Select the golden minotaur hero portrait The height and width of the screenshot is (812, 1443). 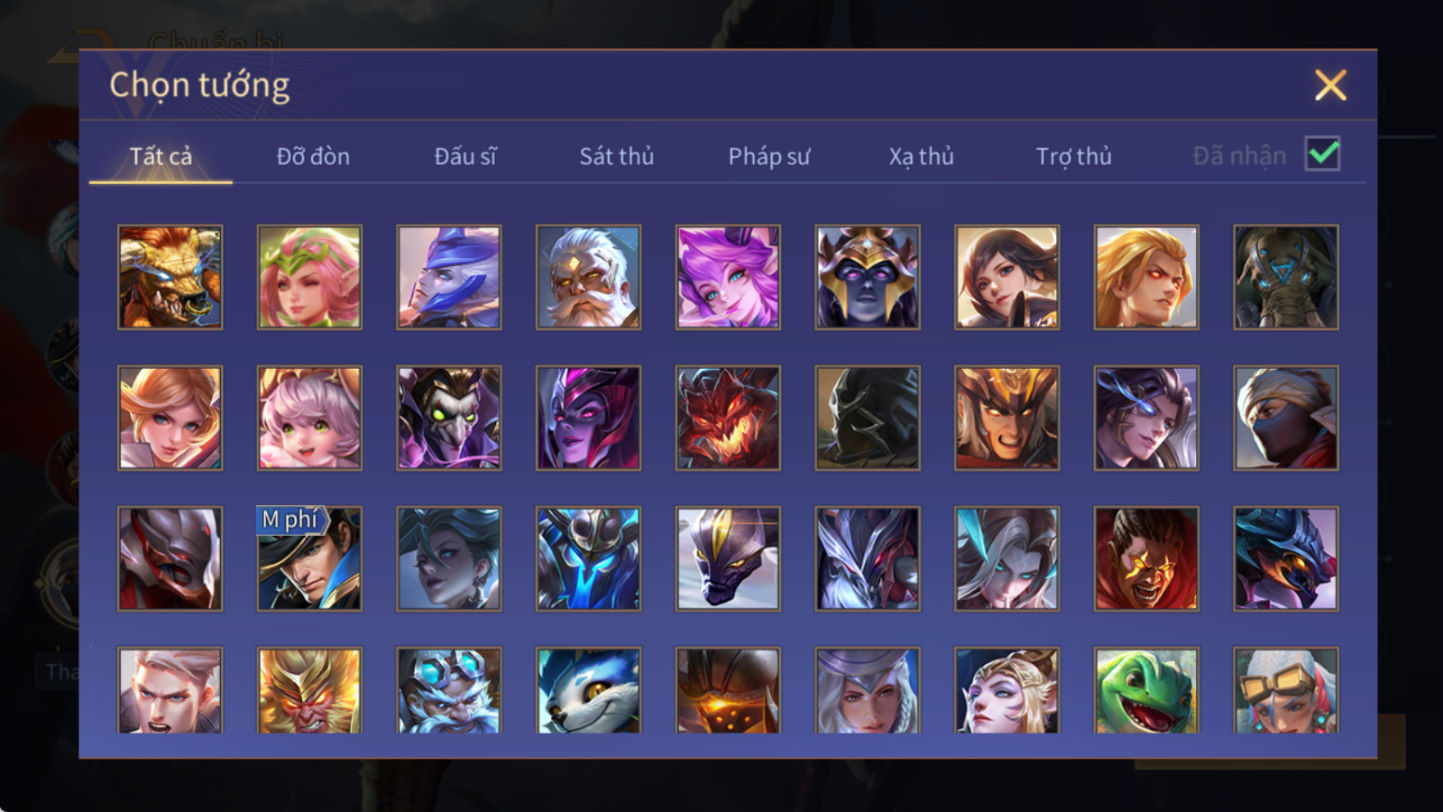tap(170, 277)
